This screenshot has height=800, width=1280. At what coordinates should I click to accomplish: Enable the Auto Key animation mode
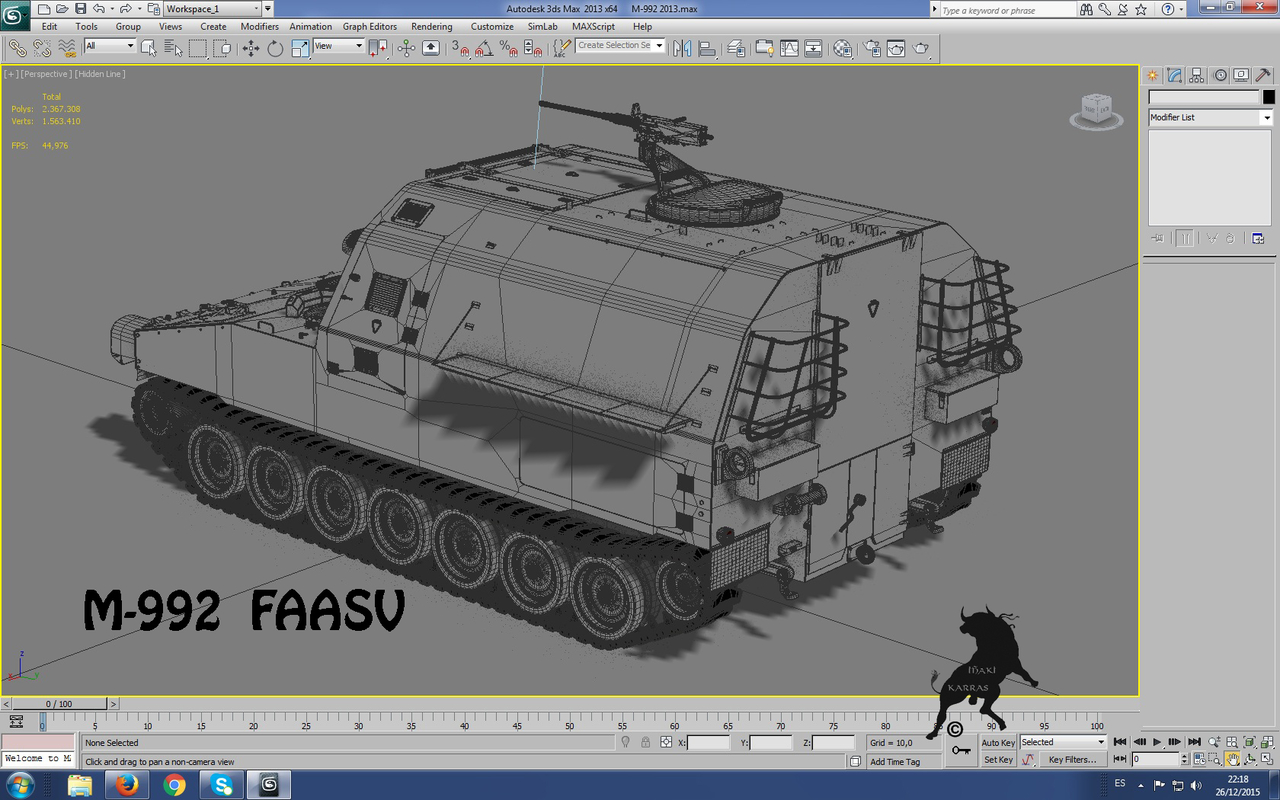coord(998,743)
